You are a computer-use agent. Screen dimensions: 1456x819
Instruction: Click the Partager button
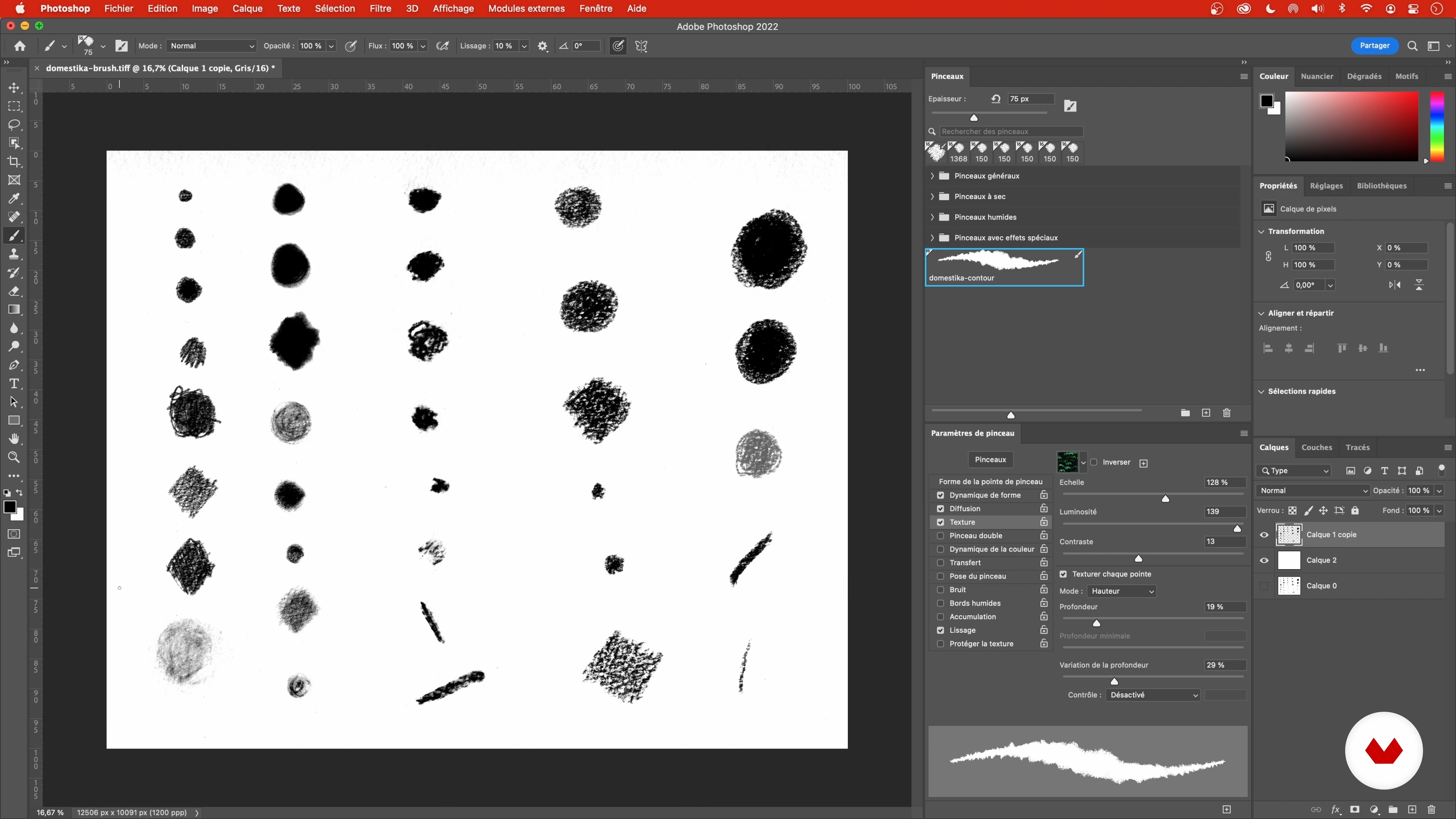pos(1374,46)
